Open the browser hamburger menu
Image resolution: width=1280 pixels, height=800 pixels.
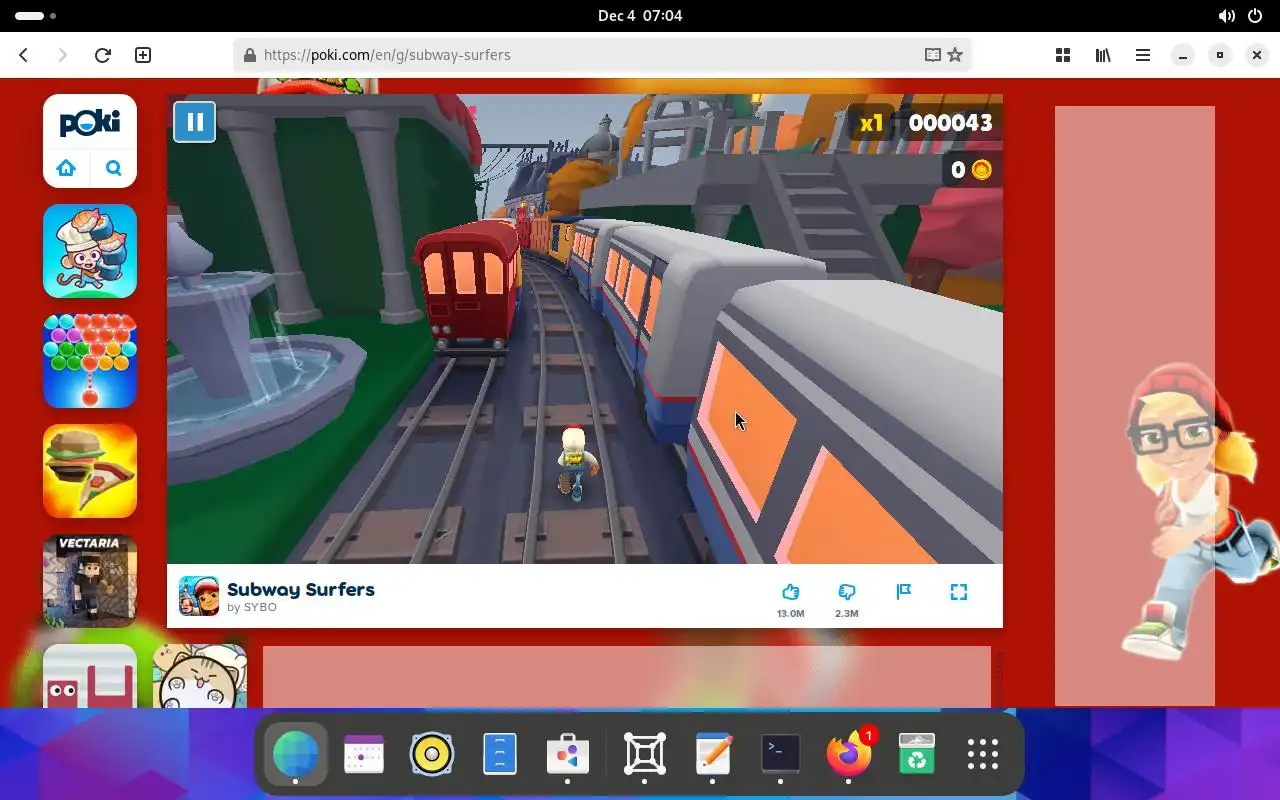click(1143, 55)
